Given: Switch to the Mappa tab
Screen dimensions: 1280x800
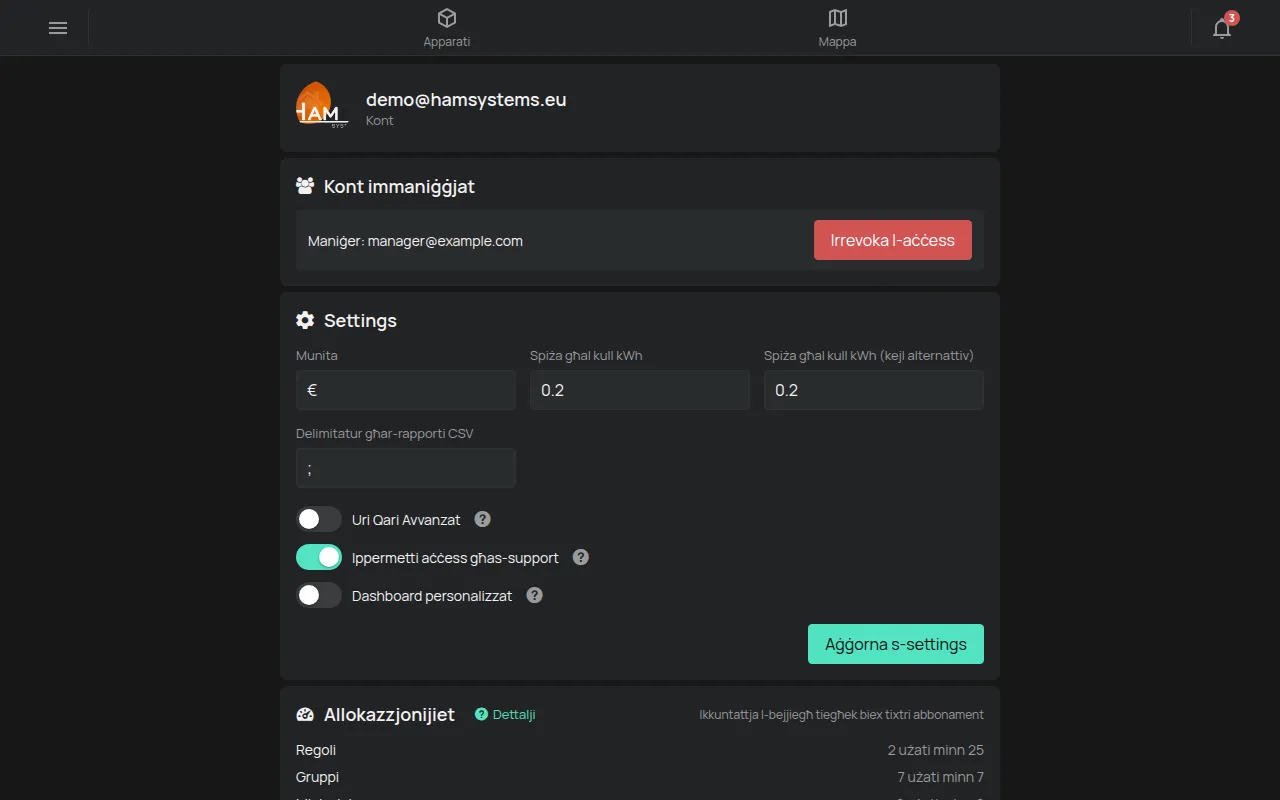Looking at the screenshot, I should 837,28.
